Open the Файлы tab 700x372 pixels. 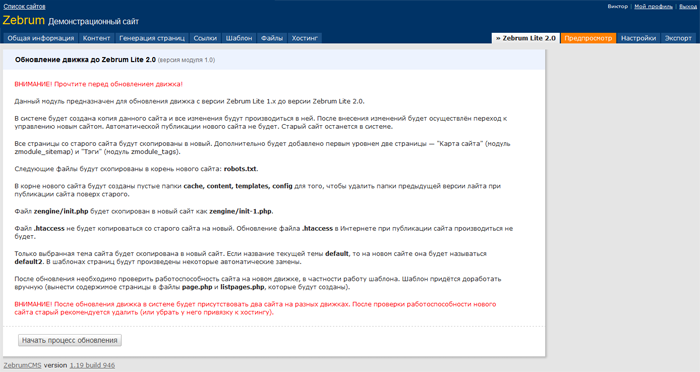pyautogui.click(x=272, y=38)
